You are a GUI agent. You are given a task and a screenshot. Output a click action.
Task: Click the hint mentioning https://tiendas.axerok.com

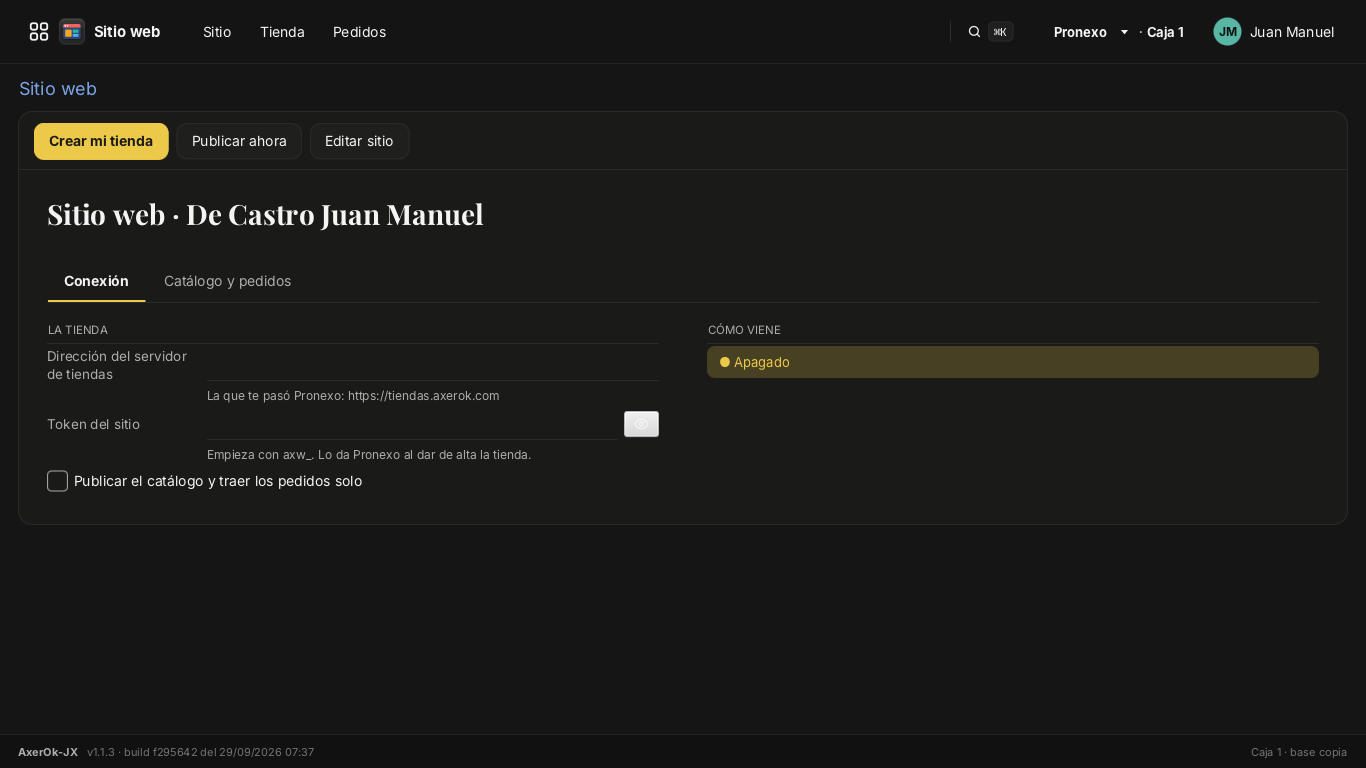(x=353, y=396)
